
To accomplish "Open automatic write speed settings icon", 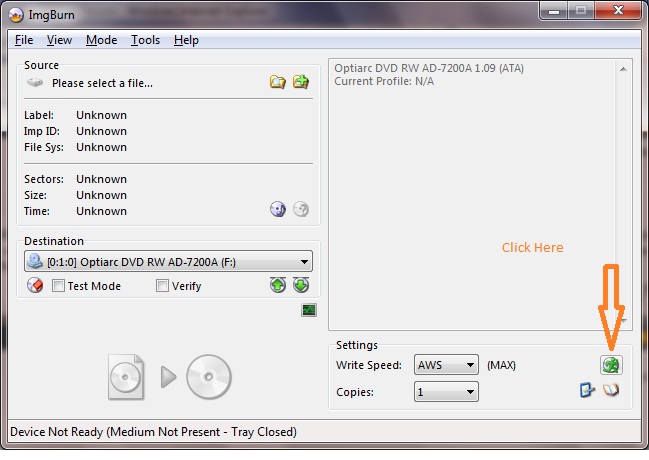I will (x=611, y=365).
